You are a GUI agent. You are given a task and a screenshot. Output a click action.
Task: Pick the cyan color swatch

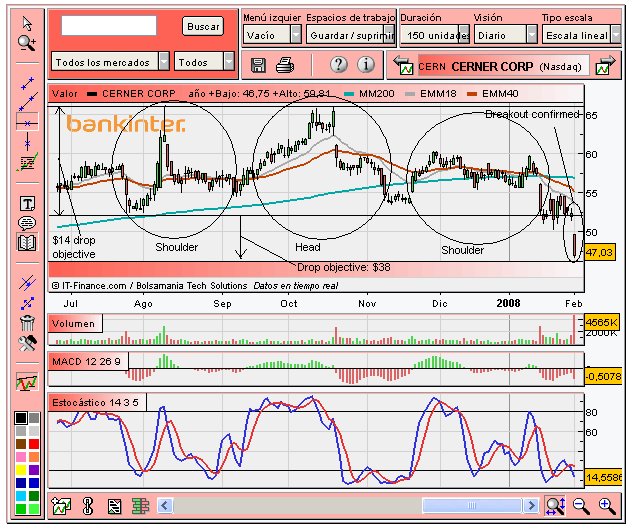tap(21, 496)
